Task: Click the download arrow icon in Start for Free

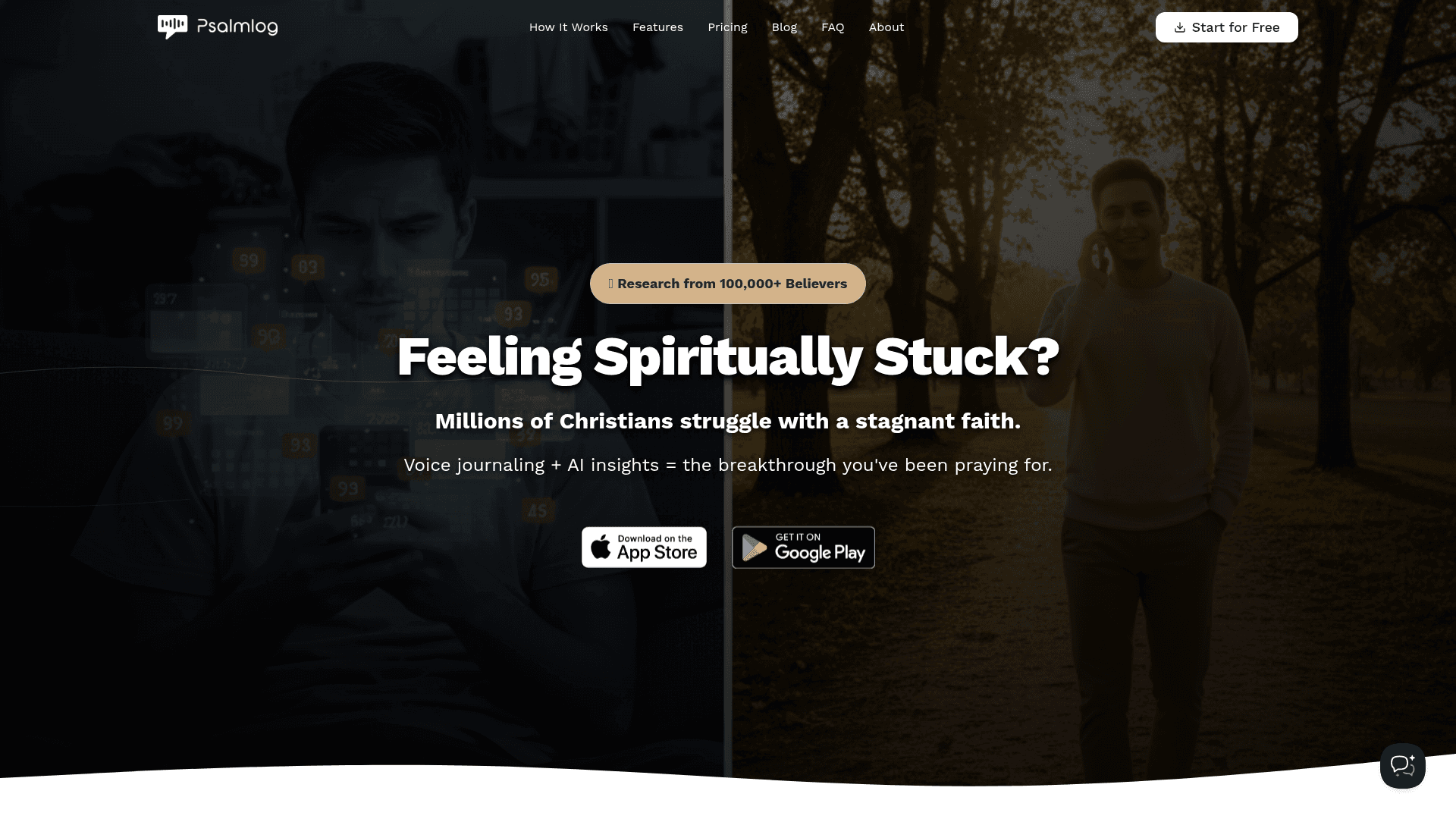Action: 1180,28
